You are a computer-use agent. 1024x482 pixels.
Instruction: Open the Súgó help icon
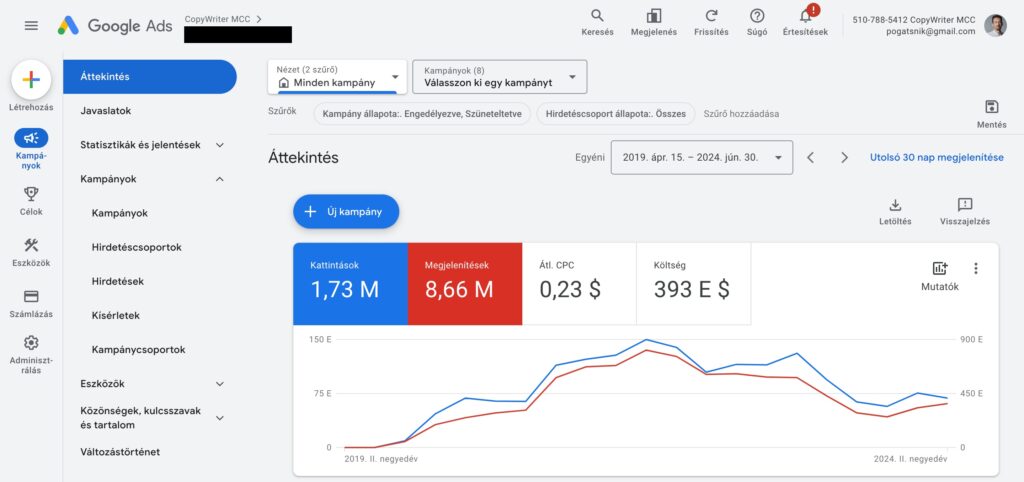[x=757, y=16]
